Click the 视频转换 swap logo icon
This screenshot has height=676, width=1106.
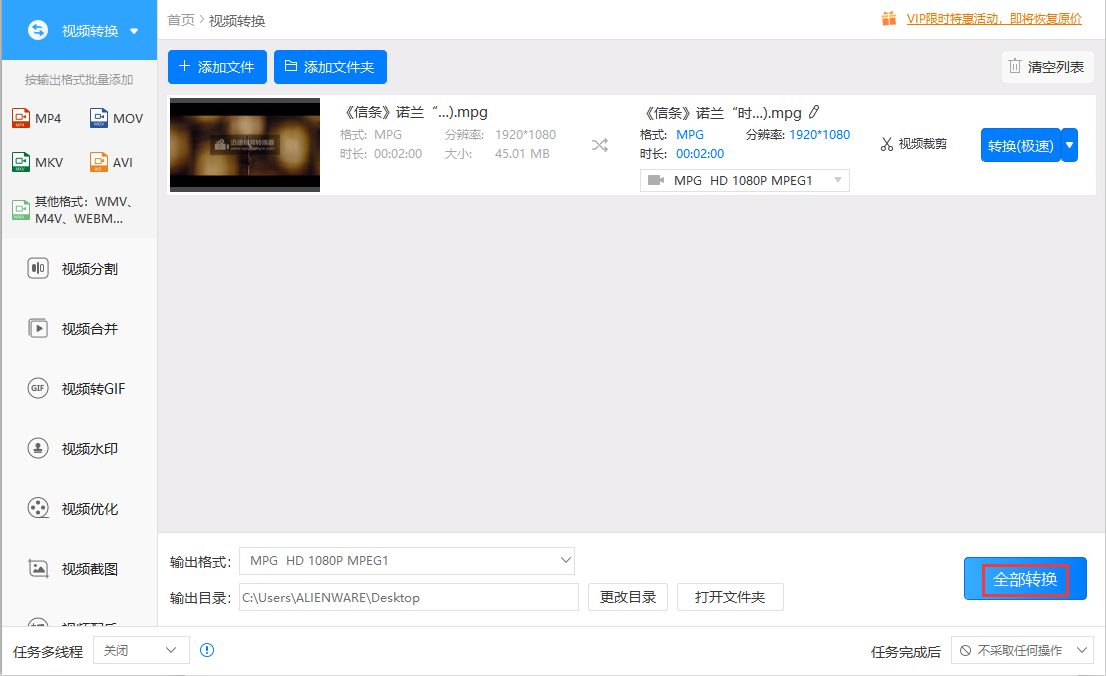38,30
